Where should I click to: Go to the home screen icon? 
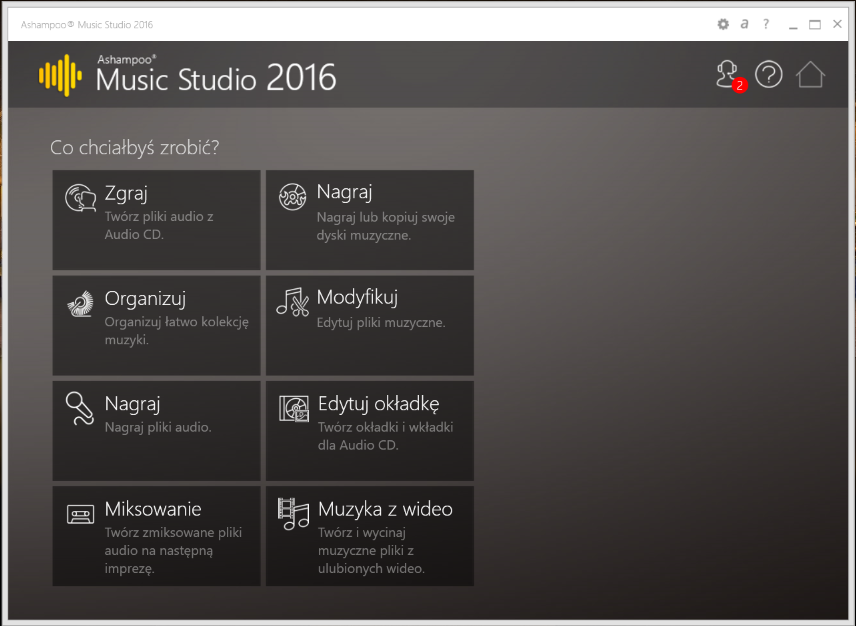point(810,74)
